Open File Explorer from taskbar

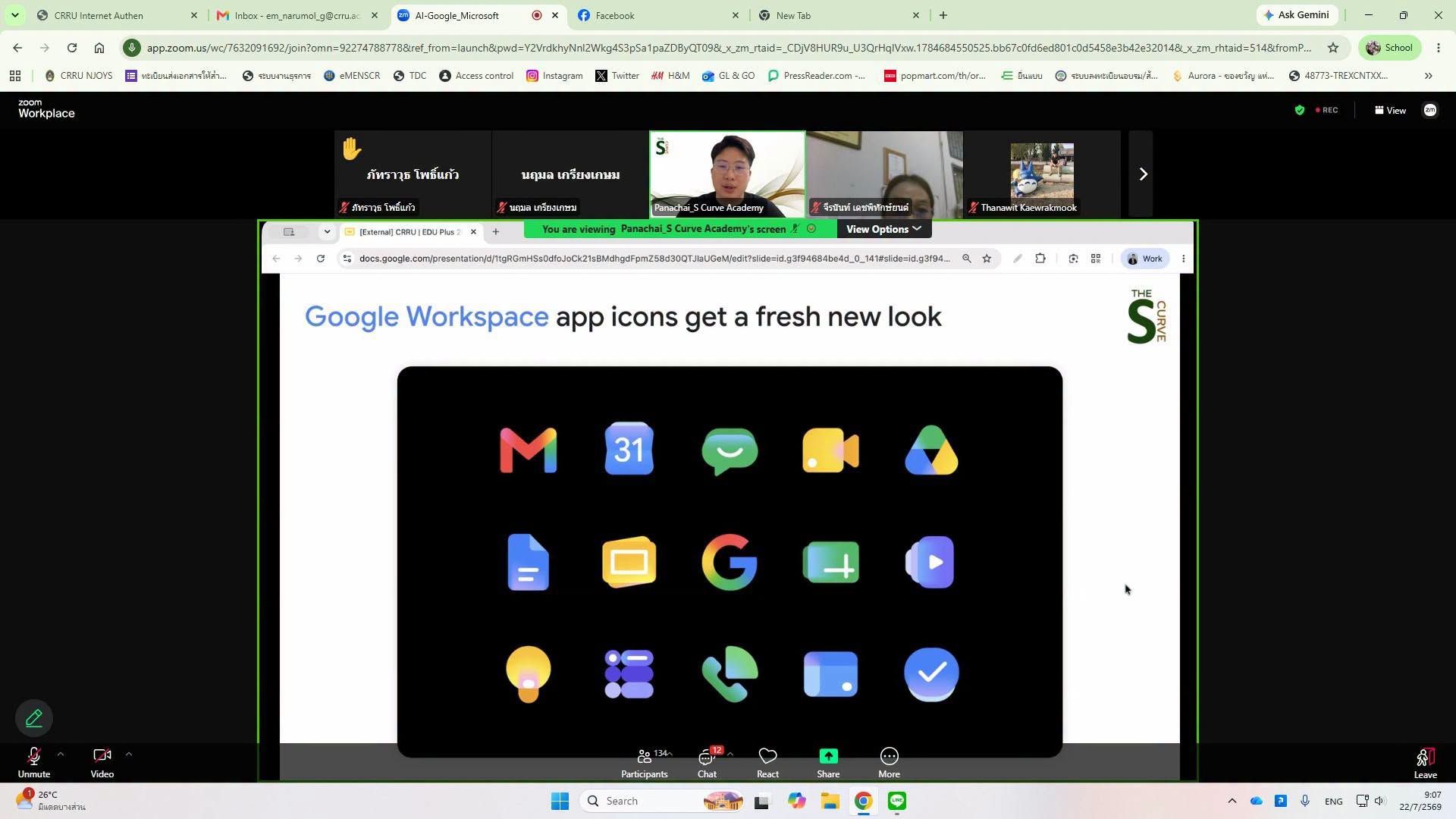[x=830, y=801]
